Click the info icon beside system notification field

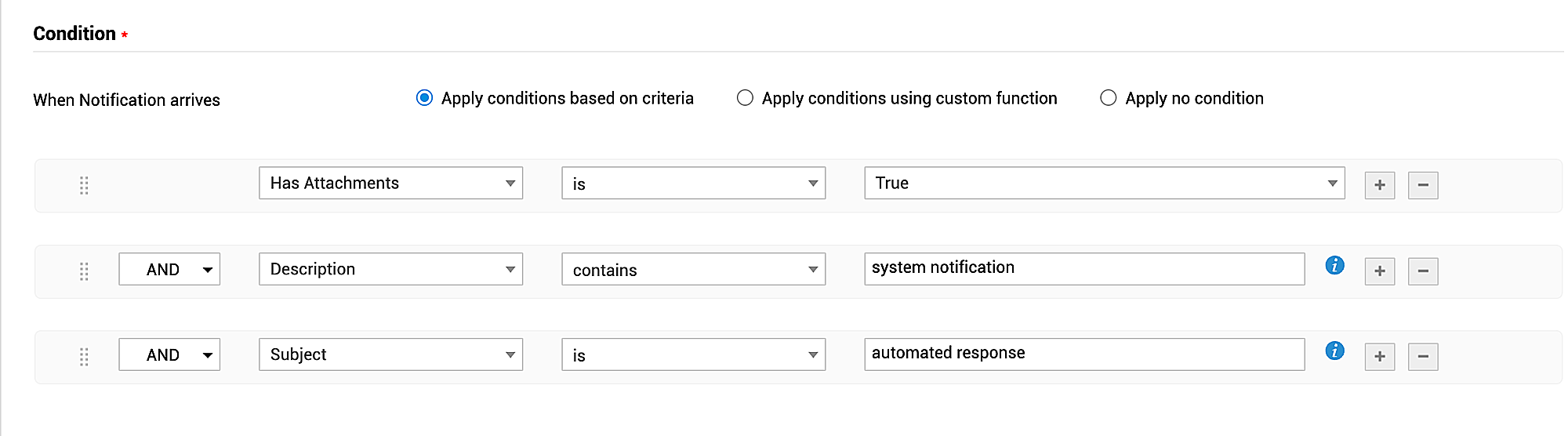(1334, 266)
